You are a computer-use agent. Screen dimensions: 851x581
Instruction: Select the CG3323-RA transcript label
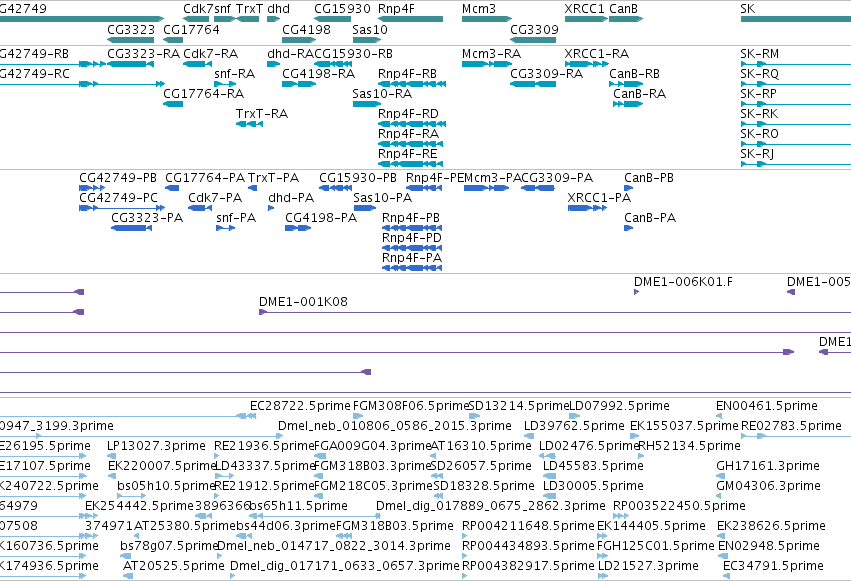coord(143,54)
